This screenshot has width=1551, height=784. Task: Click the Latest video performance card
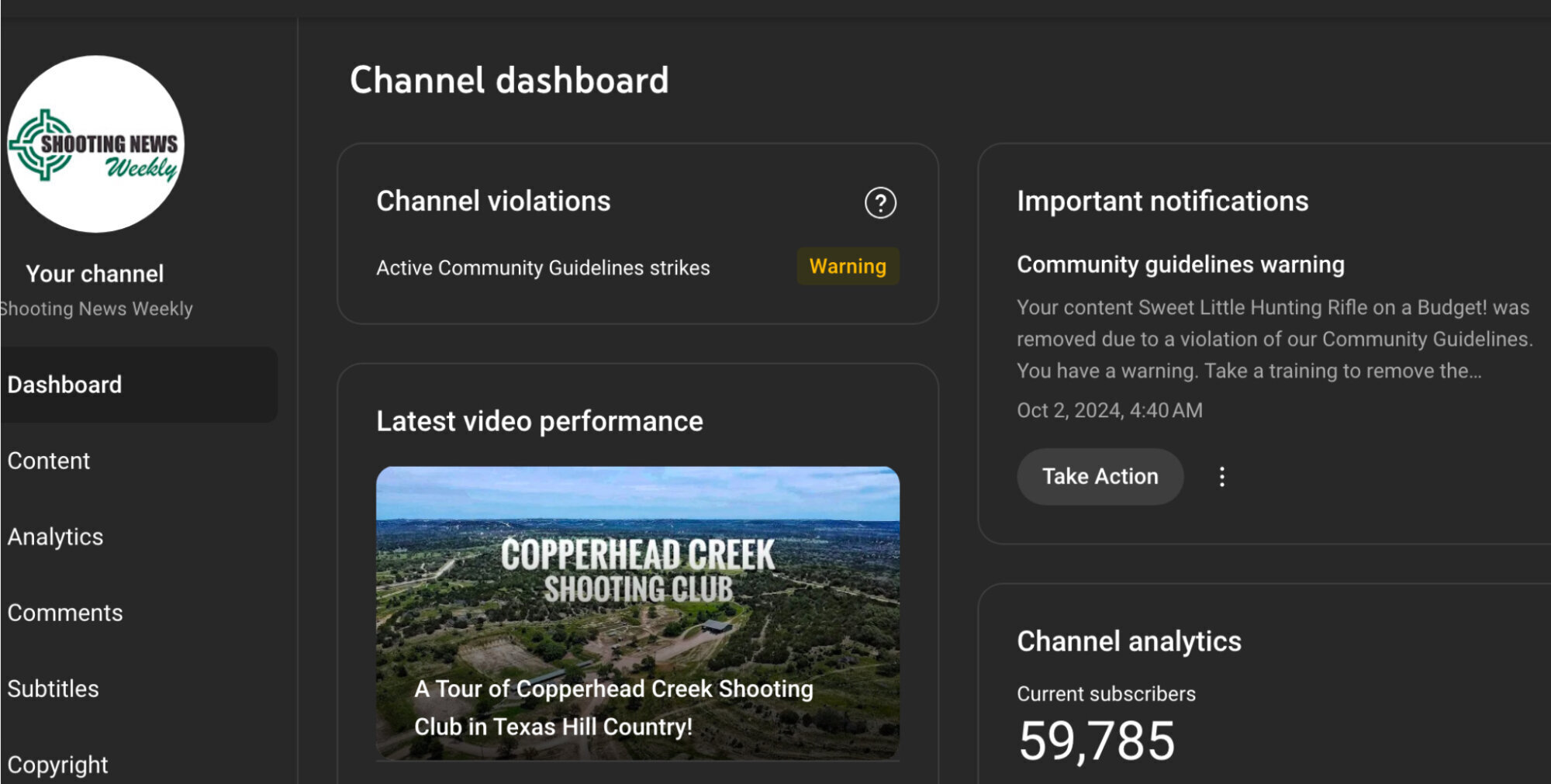pos(539,420)
